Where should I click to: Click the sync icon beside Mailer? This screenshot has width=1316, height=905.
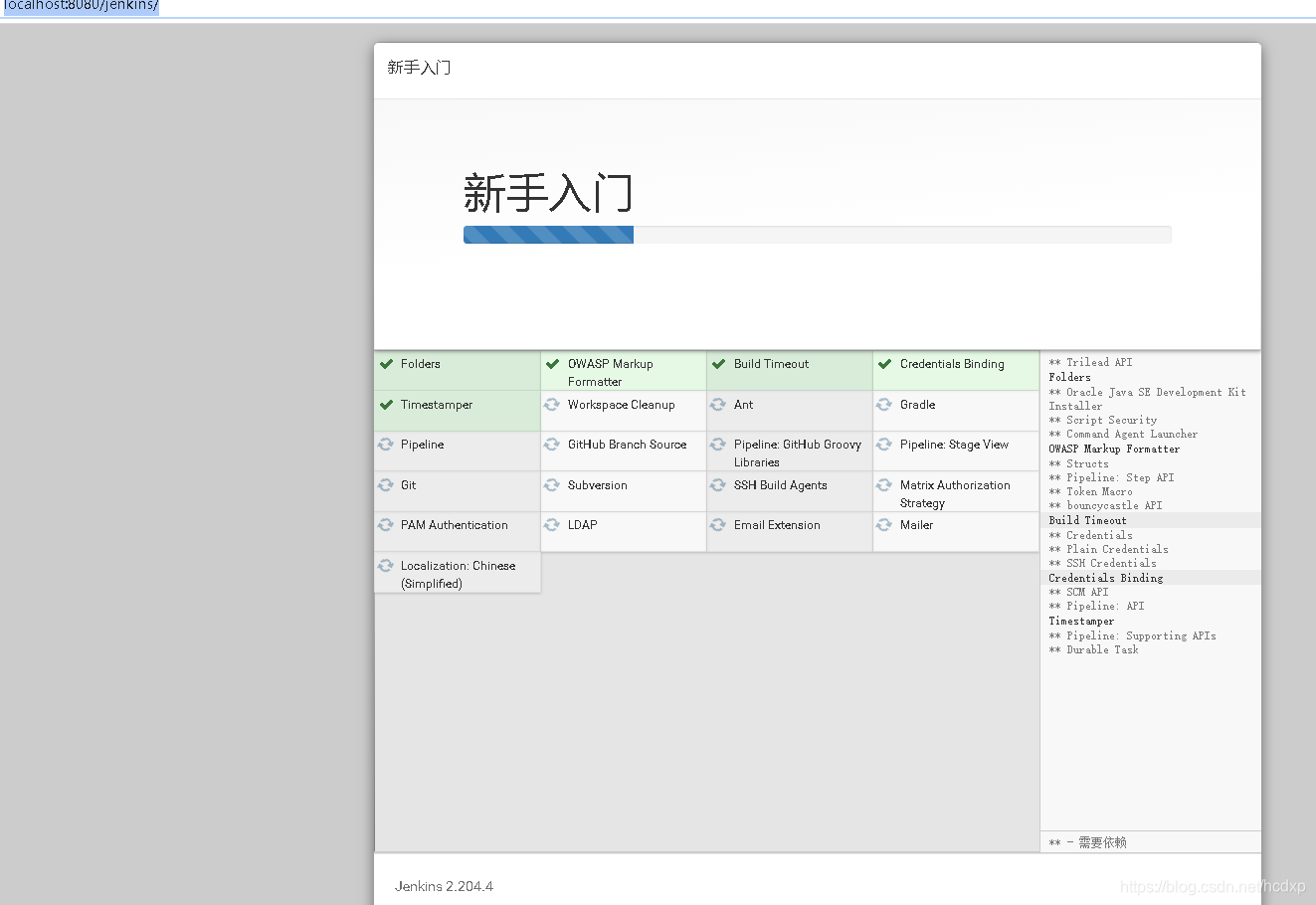[x=884, y=525]
